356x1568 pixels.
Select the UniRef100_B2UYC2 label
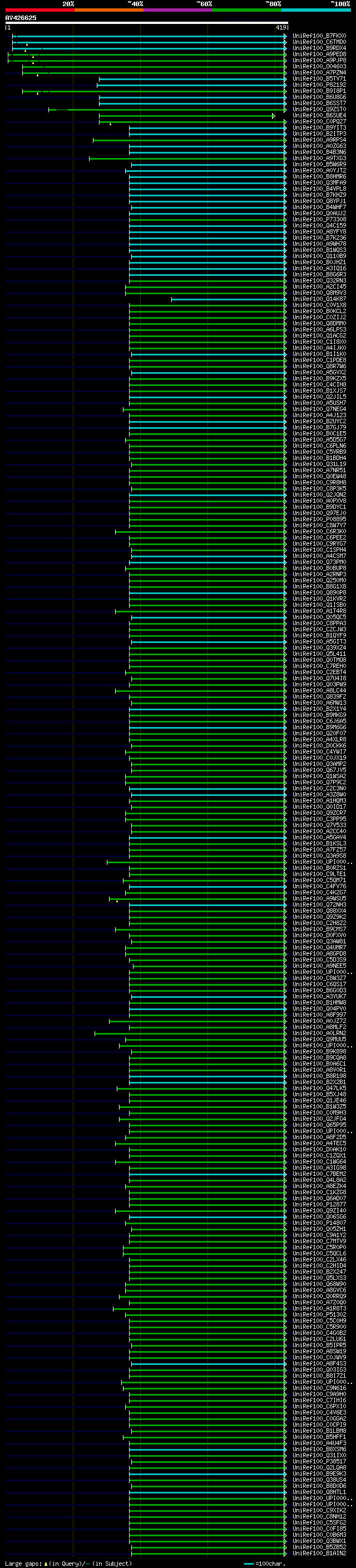(319, 421)
